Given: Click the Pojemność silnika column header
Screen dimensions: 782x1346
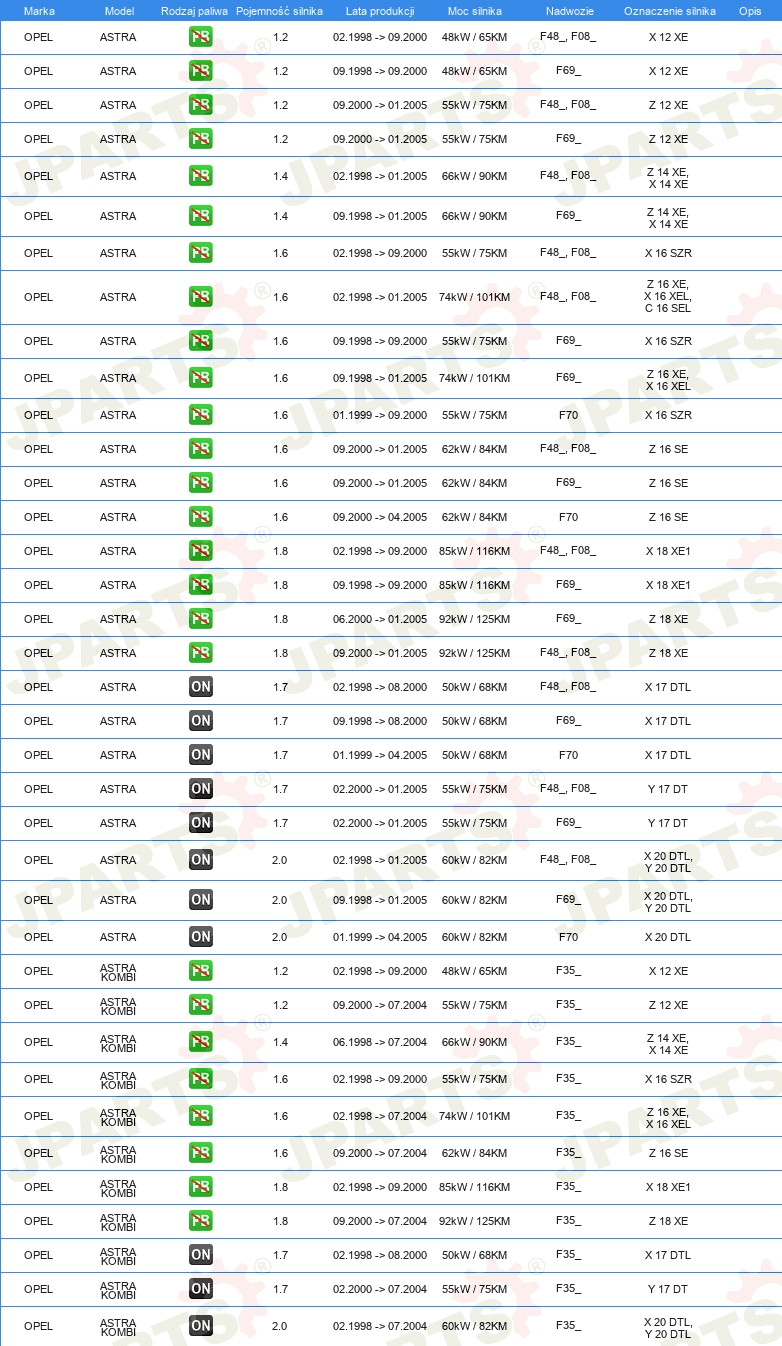Looking at the screenshot, I should (280, 10).
